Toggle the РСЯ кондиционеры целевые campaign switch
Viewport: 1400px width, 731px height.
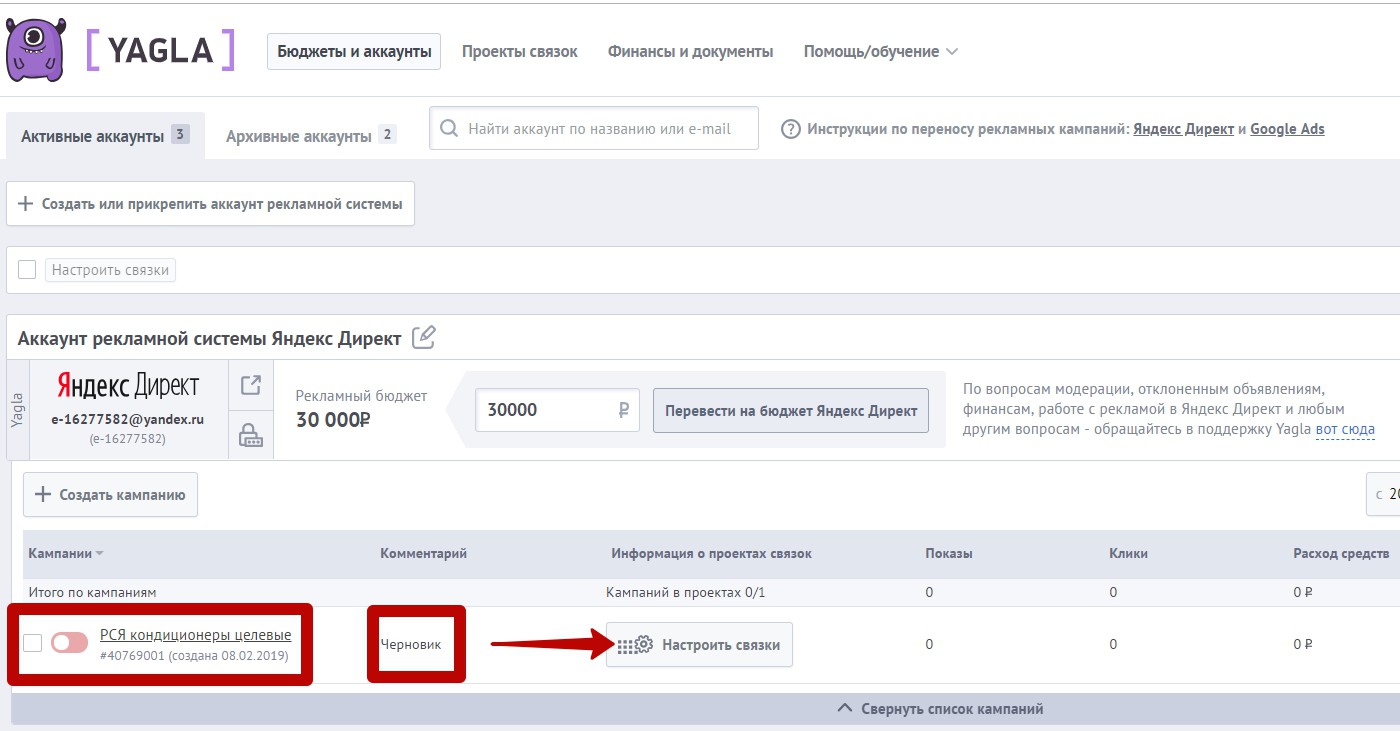tap(69, 643)
